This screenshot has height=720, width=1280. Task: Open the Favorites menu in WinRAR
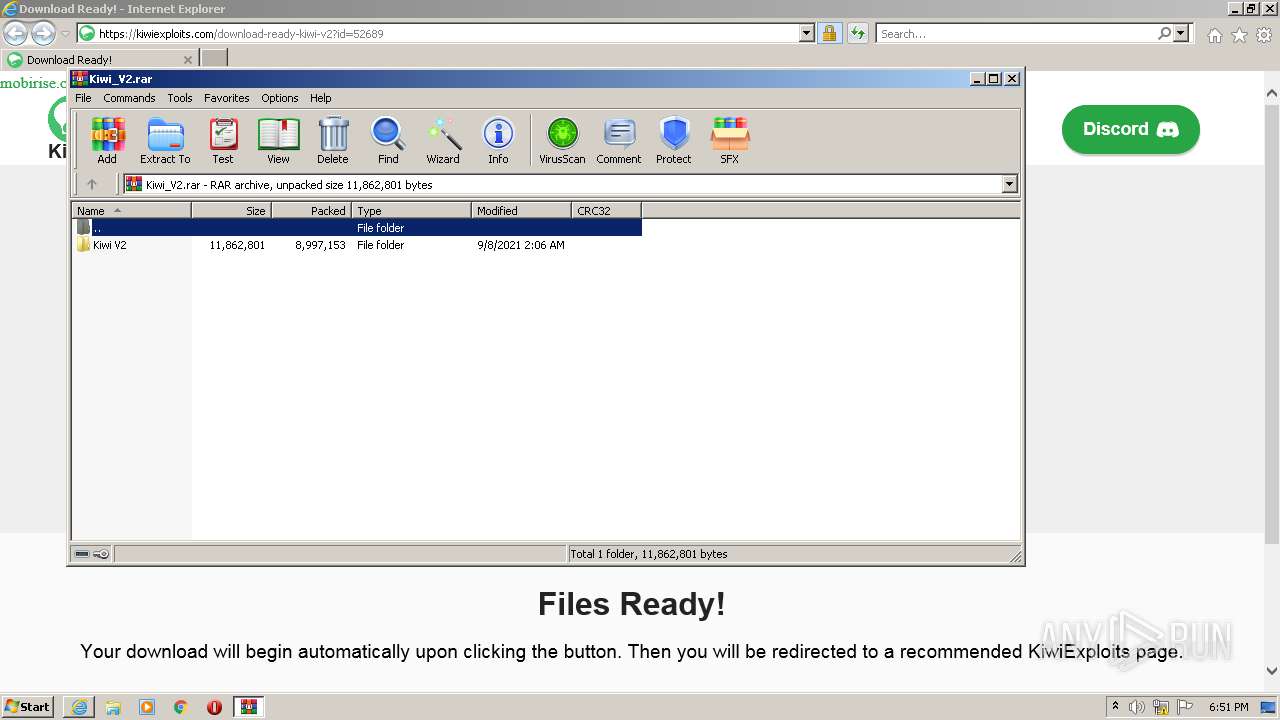(x=227, y=98)
